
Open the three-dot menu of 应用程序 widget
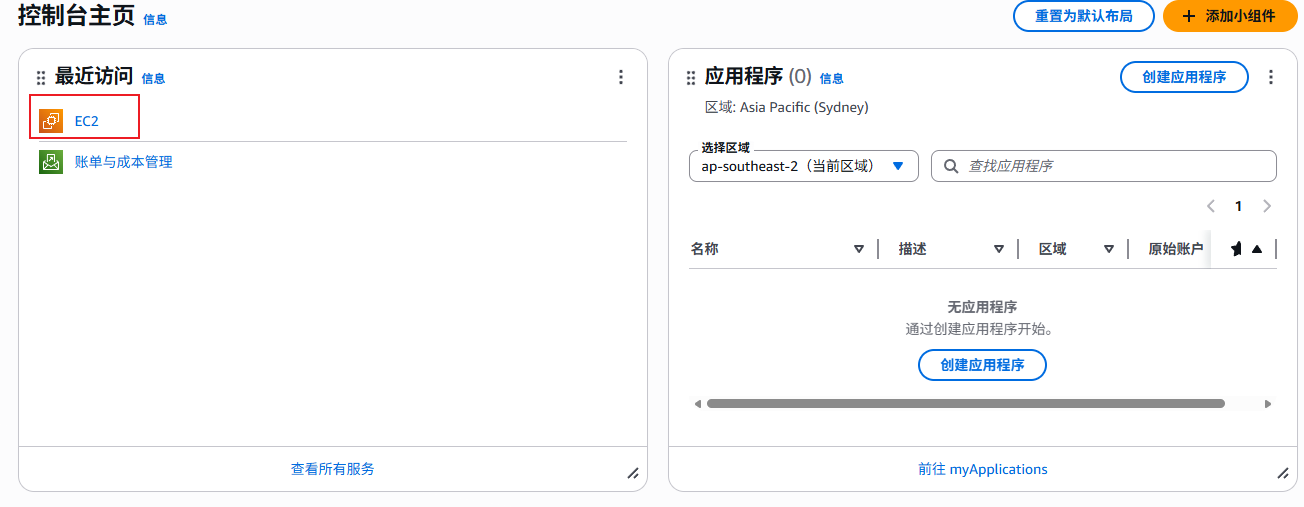[x=1271, y=77]
